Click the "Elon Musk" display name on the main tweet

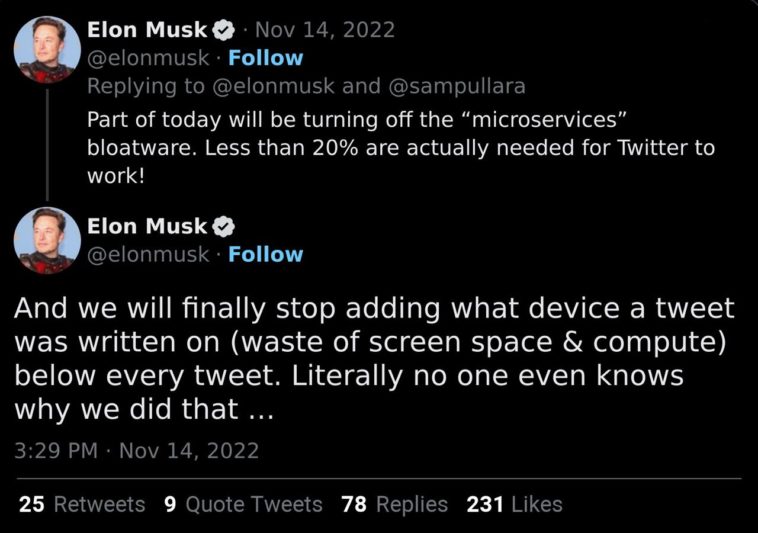point(147,226)
